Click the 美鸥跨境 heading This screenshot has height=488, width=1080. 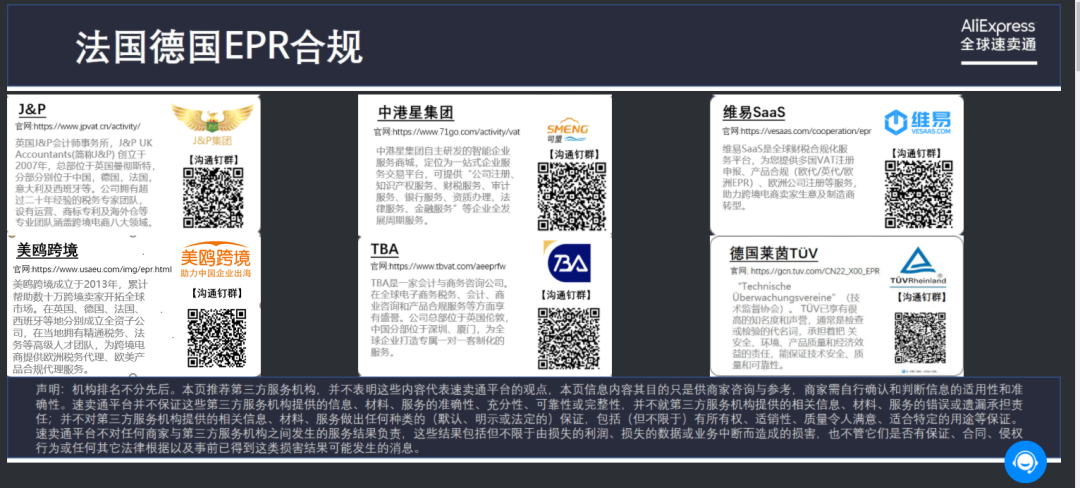(47, 250)
